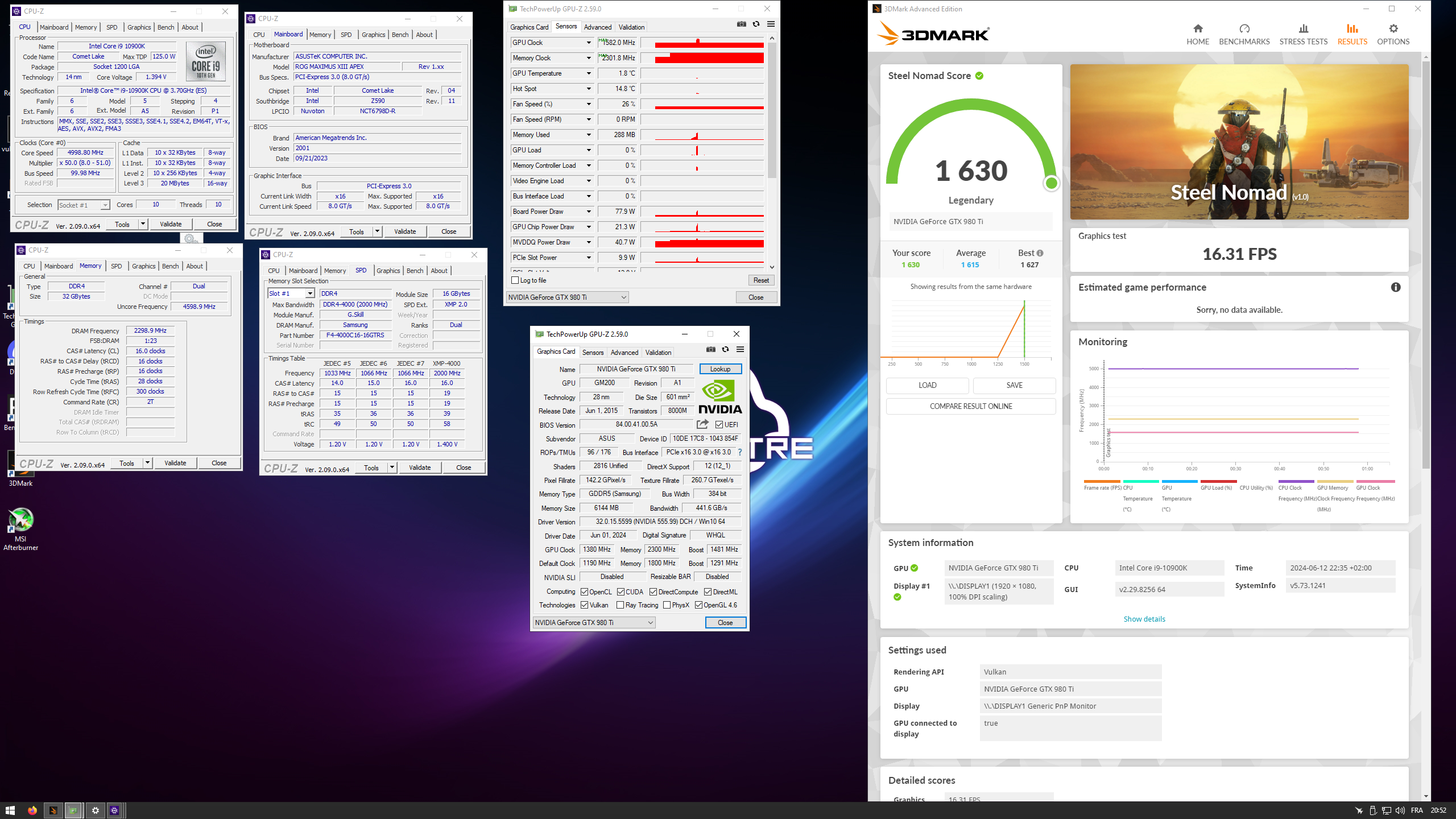Click the BIOS export share icon in GPU-Z
1456x819 pixels.
point(703,424)
